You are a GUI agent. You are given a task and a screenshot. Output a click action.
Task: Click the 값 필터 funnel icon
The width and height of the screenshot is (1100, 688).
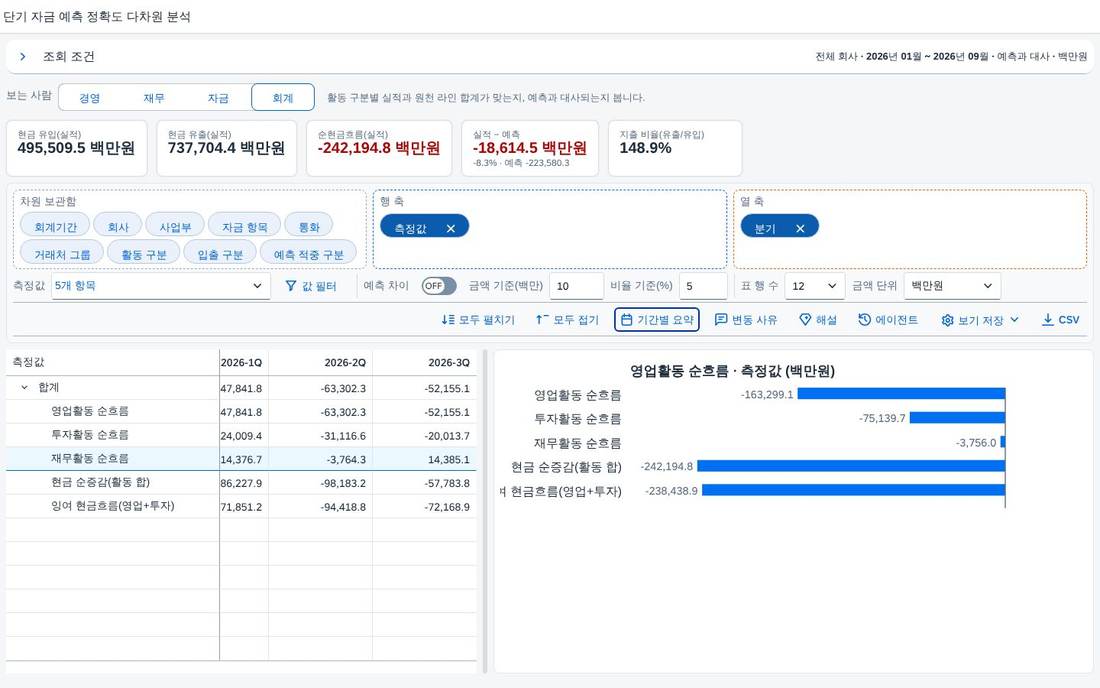pos(290,286)
